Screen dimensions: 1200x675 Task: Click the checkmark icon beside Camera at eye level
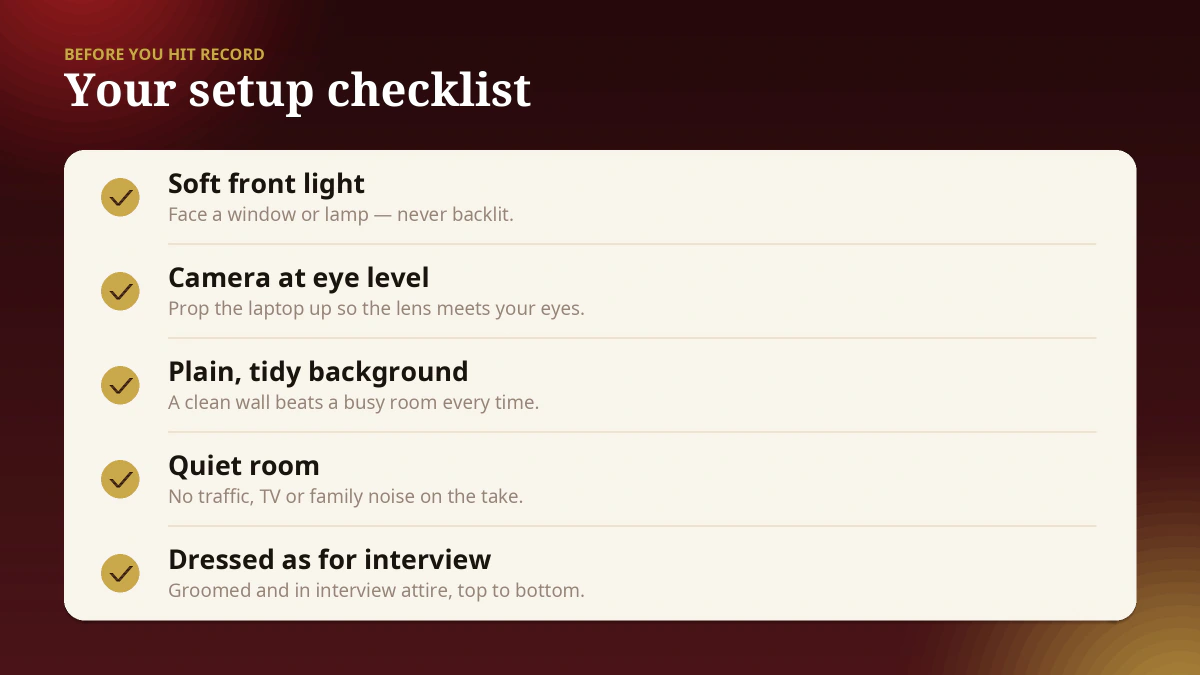[x=120, y=291]
